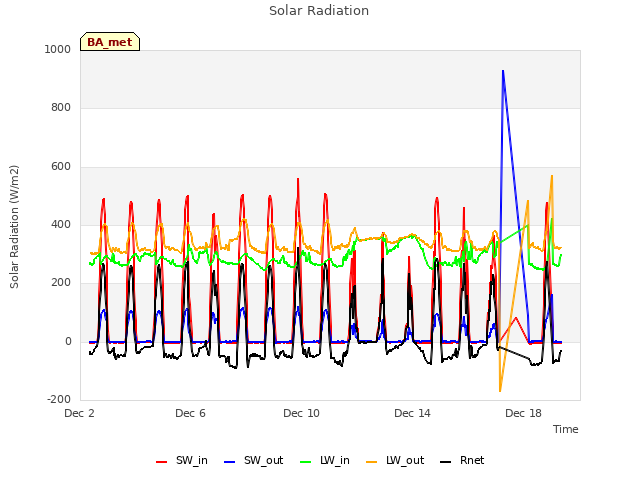
Task: Click the orange LW_out minimum point near -170
Action: pos(500,391)
